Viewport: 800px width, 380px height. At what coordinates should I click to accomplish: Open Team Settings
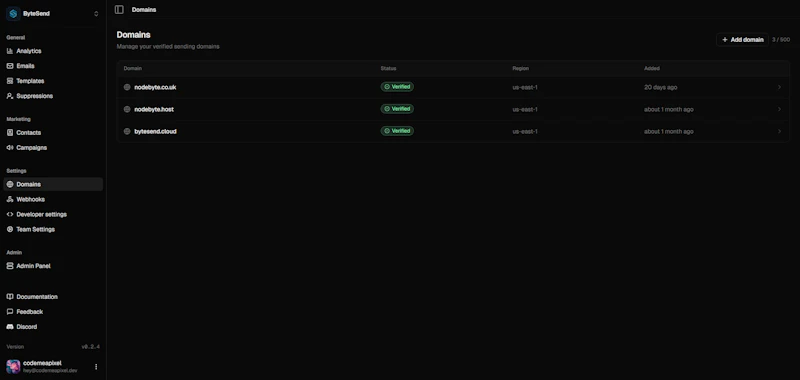pyautogui.click(x=53, y=230)
